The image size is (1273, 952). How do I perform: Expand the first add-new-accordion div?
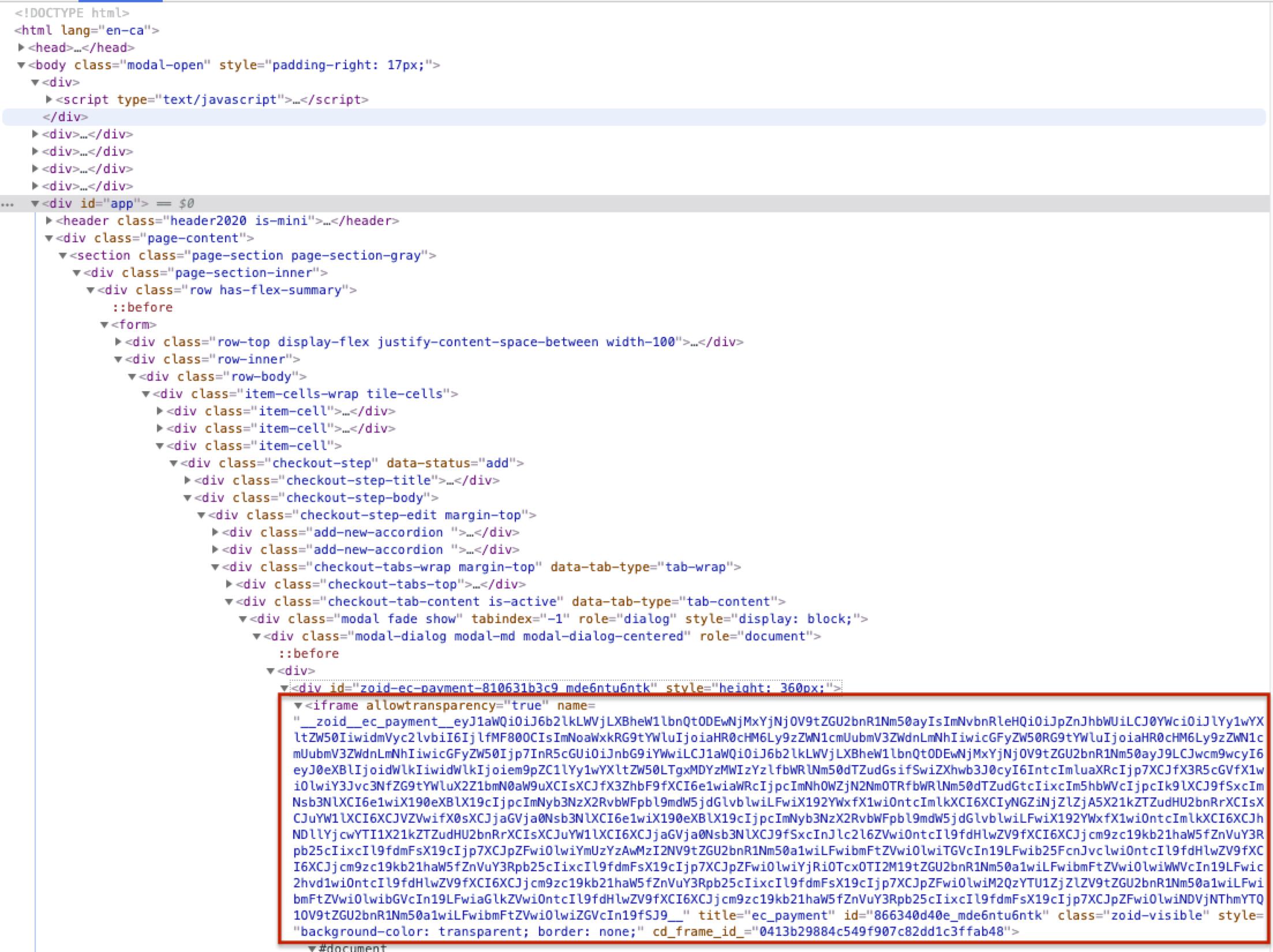point(215,532)
